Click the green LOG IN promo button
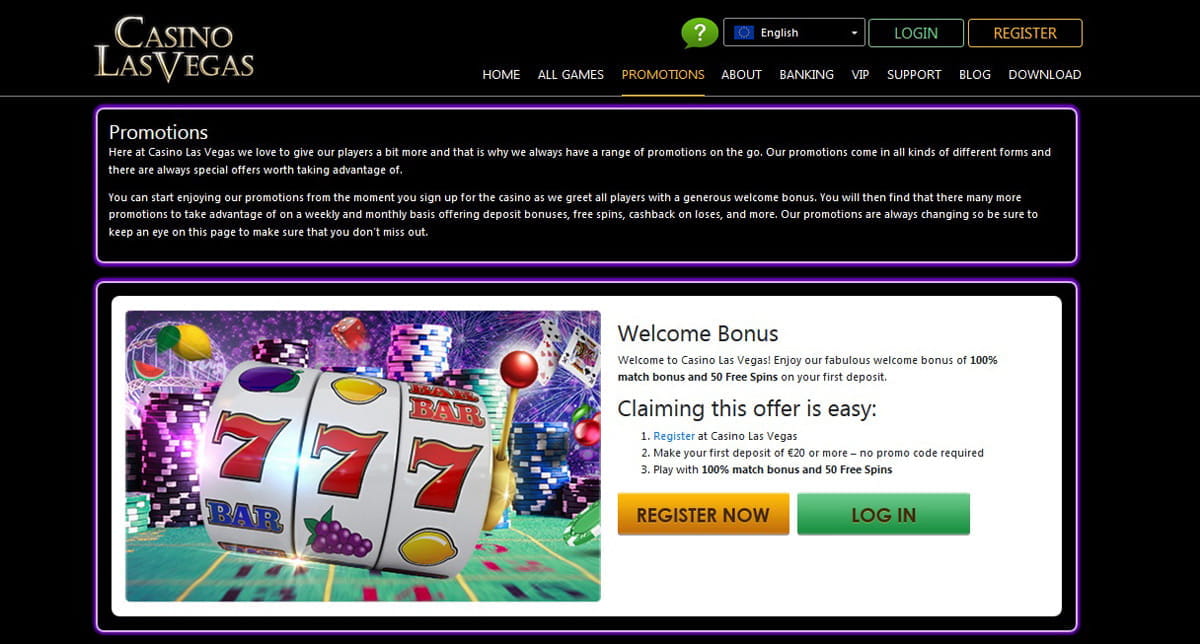Viewport: 1200px width, 644px height. tap(883, 515)
